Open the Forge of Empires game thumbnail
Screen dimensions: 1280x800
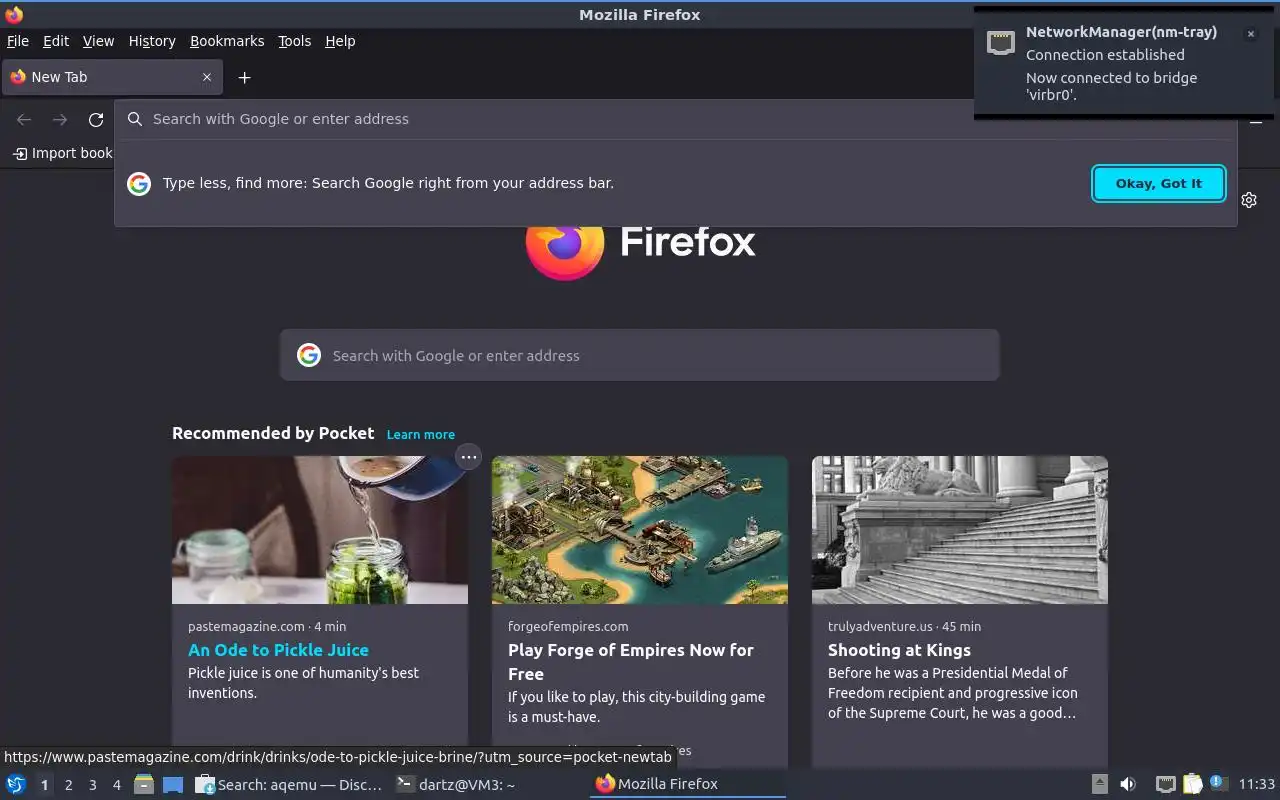[x=640, y=530]
